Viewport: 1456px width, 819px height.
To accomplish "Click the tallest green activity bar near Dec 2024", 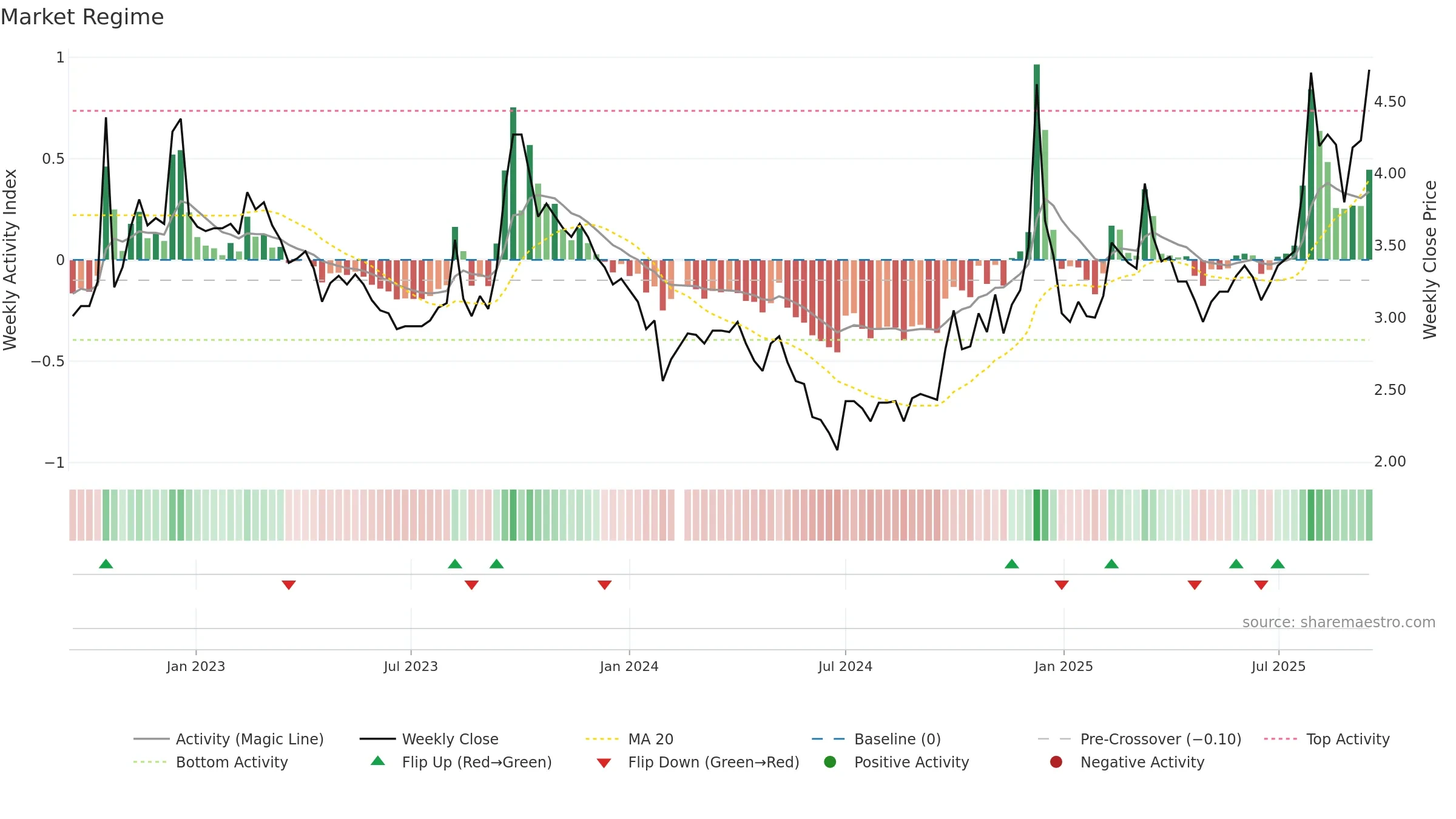I will coord(1037,162).
